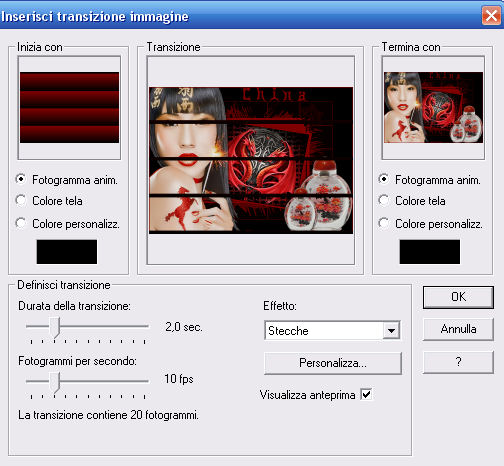The width and height of the screenshot is (504, 466).
Task: Click the Termina con image preview thumbnail
Action: tap(433, 107)
